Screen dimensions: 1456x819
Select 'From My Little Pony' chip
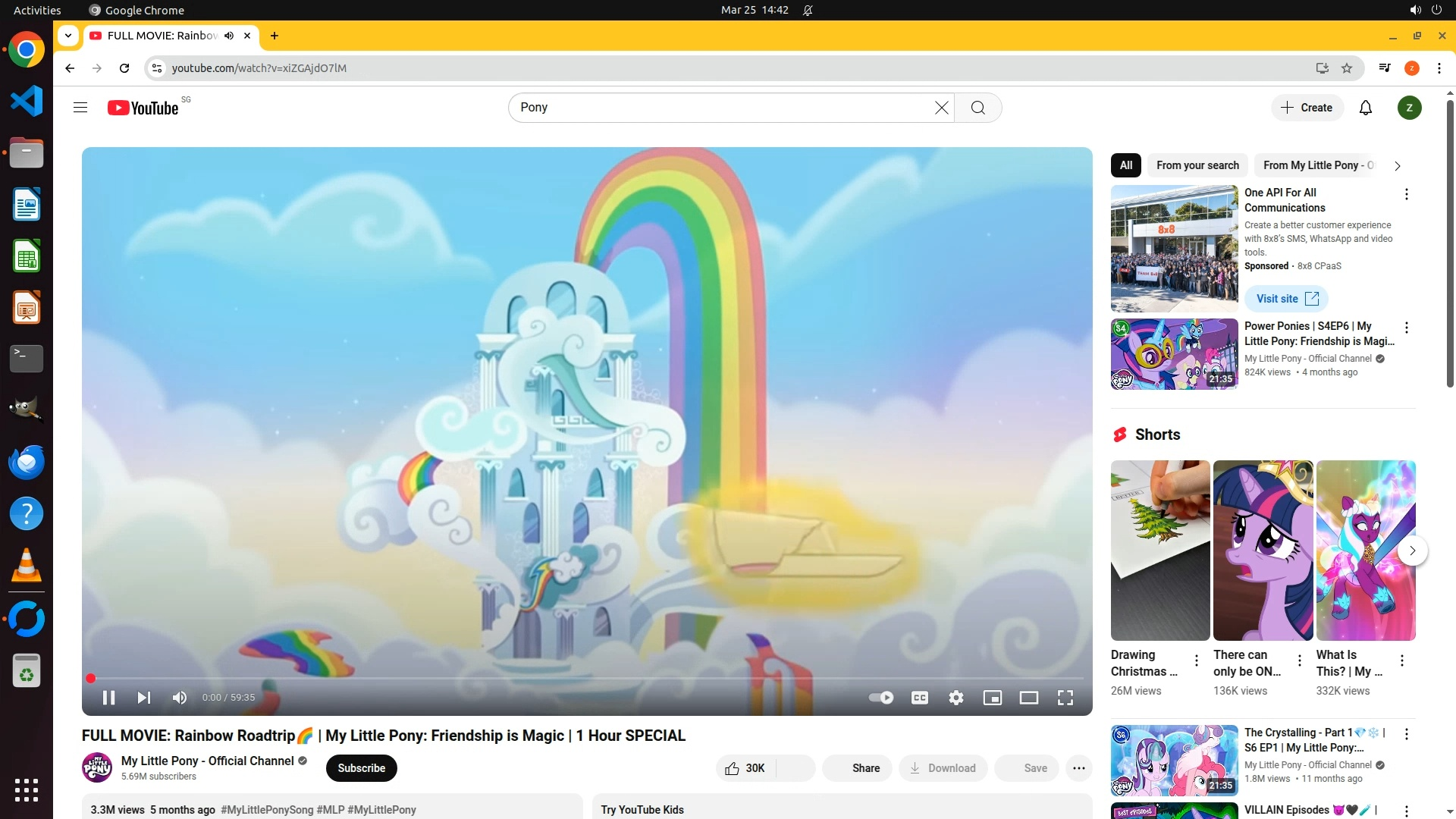[1317, 165]
